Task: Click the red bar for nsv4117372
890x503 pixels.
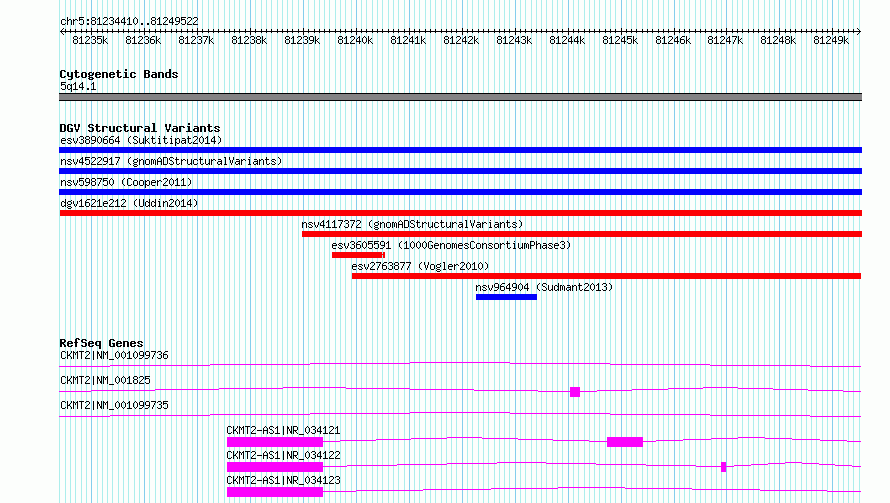Action: [582, 234]
